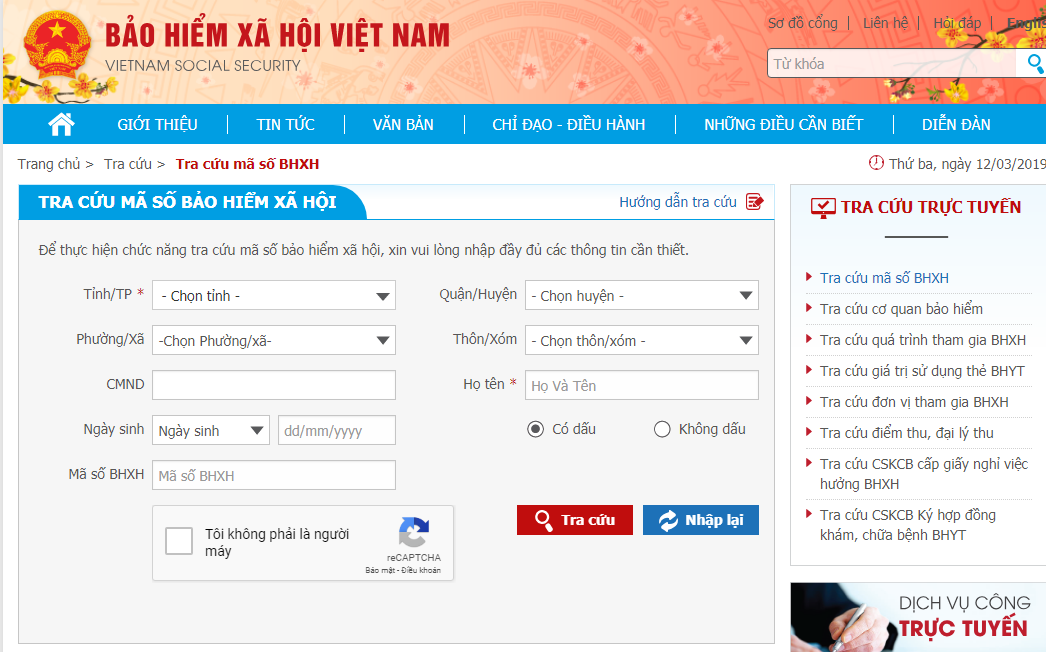Open the Giới thiệu menu

(x=157, y=124)
